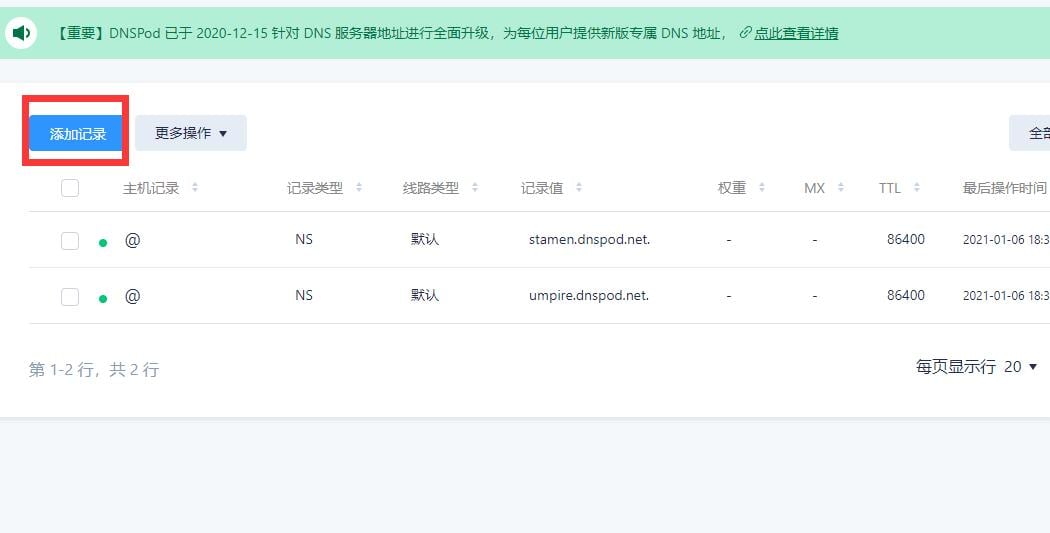The width and height of the screenshot is (1050, 533).
Task: Sort by 记录值 column arrows
Action: click(x=578, y=187)
